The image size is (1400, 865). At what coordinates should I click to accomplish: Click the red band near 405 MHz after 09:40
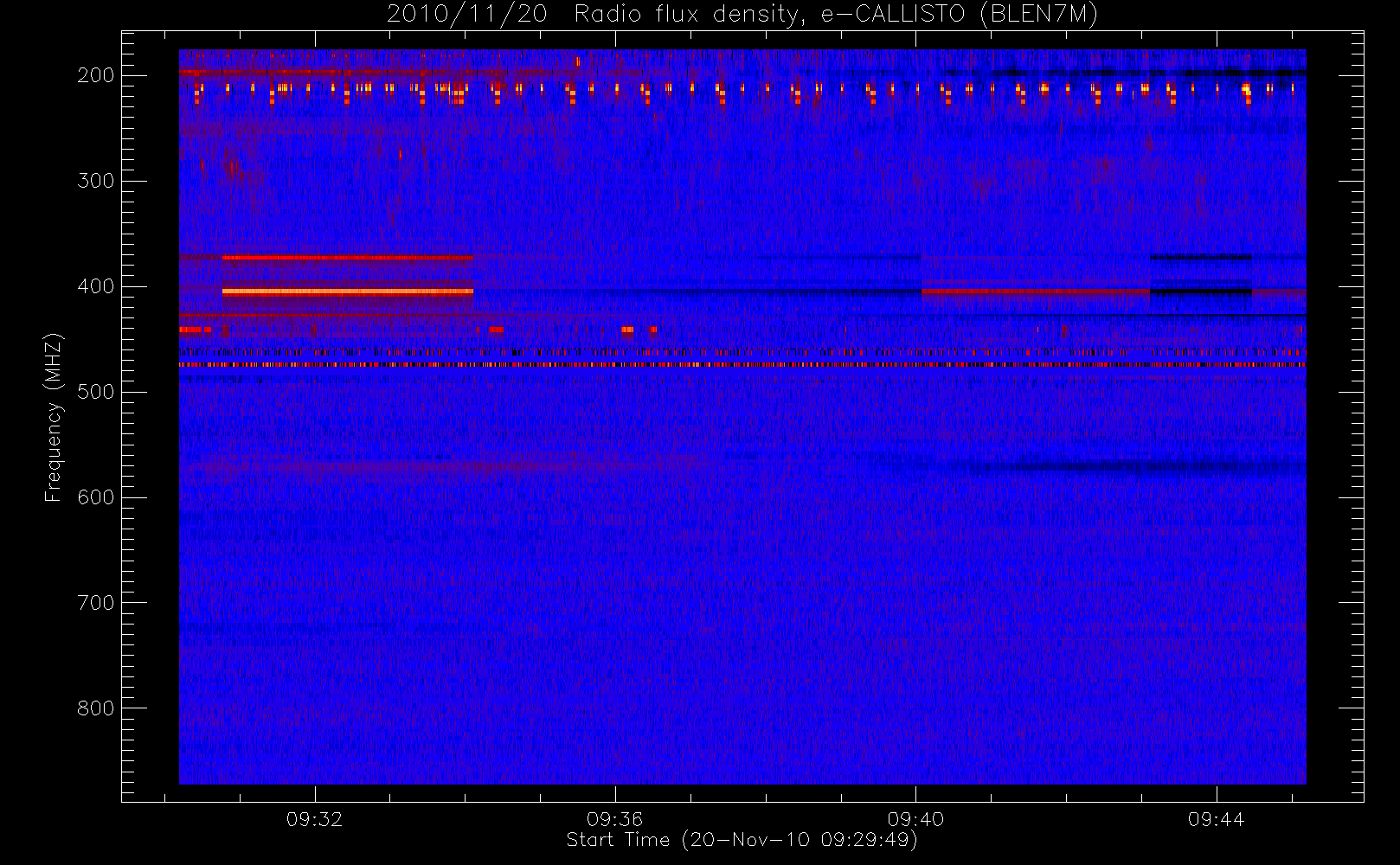point(1036,292)
